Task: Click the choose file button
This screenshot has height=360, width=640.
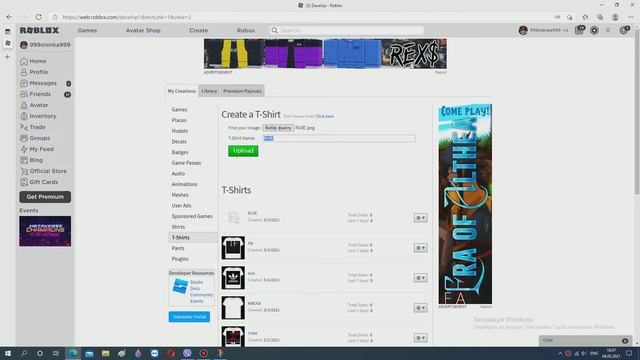Action: (278, 128)
